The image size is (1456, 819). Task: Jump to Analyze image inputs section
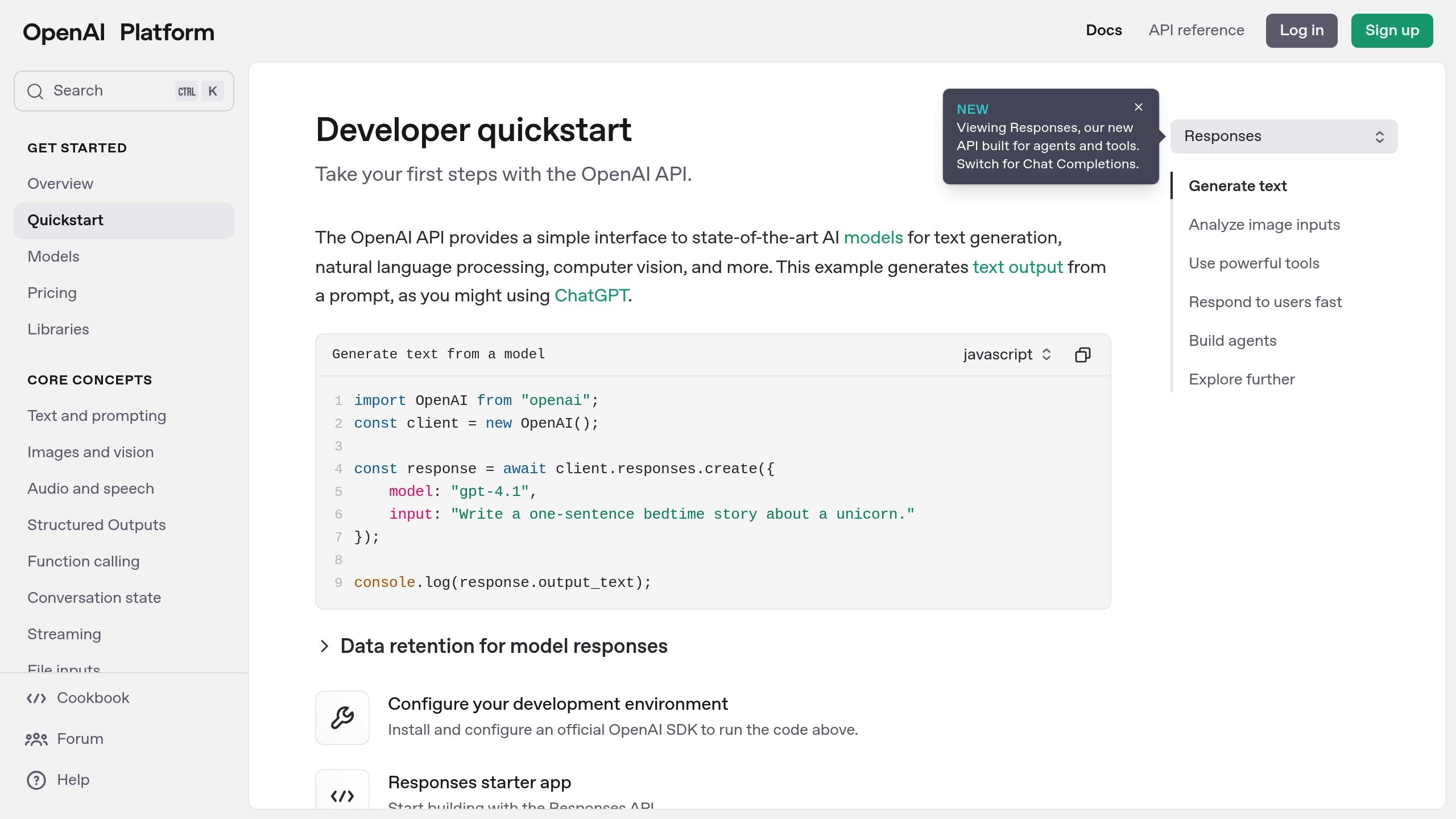pos(1264,225)
